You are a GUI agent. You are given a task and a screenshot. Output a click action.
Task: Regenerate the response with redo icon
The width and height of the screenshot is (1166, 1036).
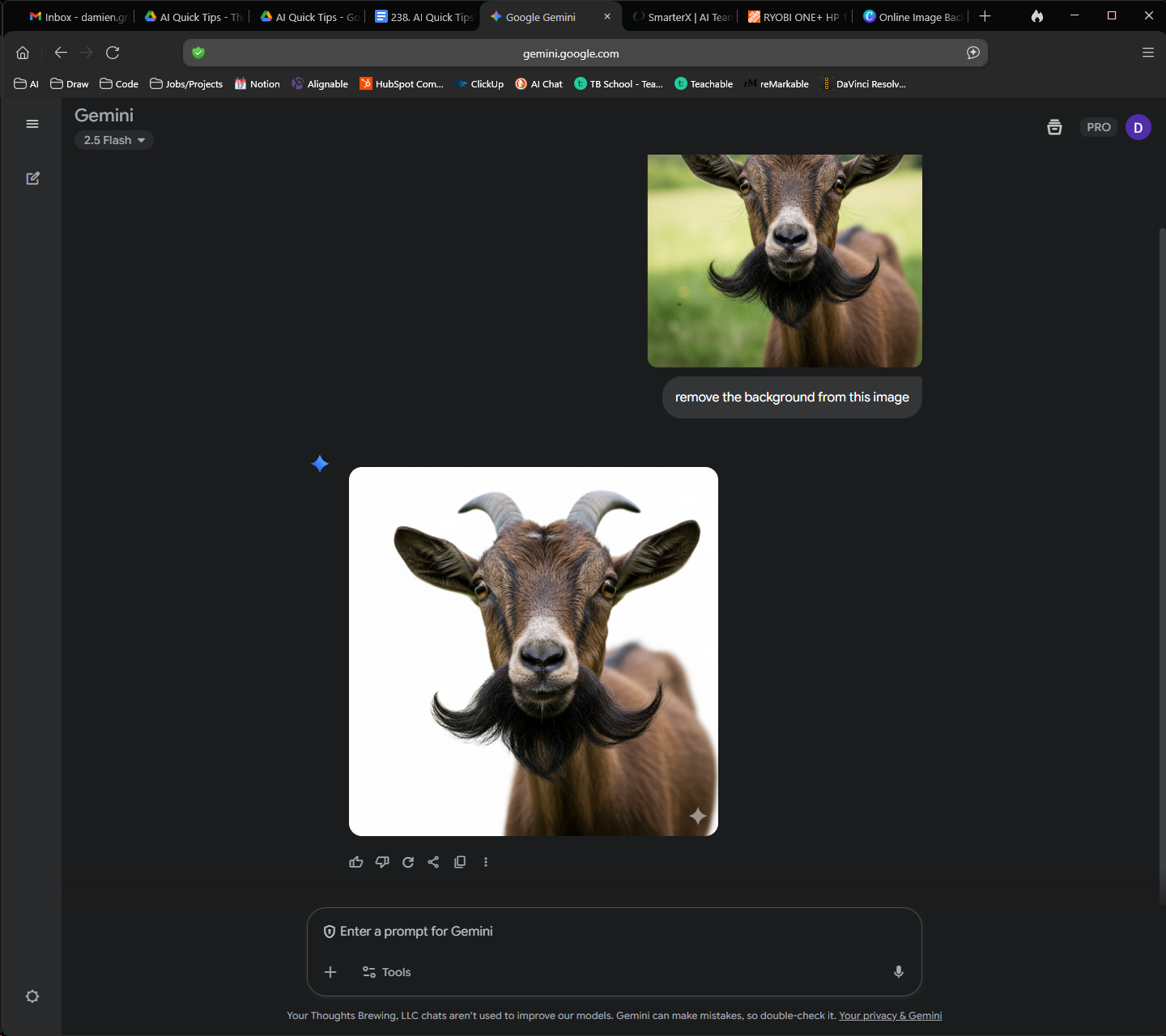[408, 862]
